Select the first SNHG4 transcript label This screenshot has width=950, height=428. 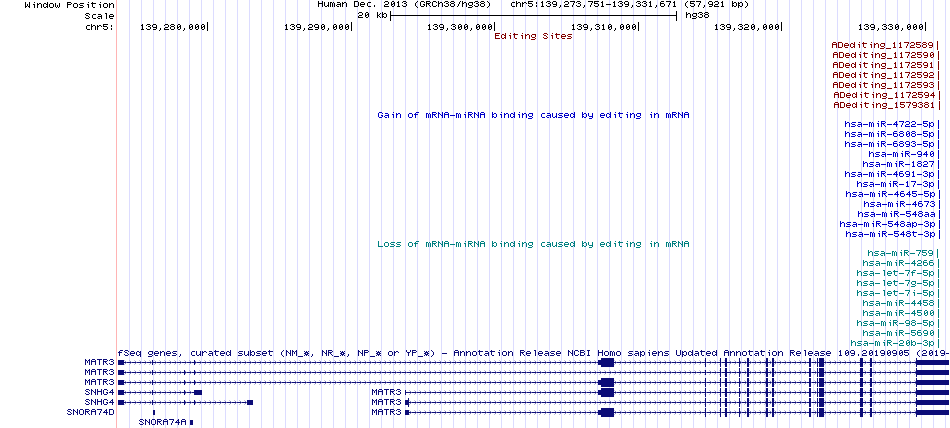coord(99,392)
